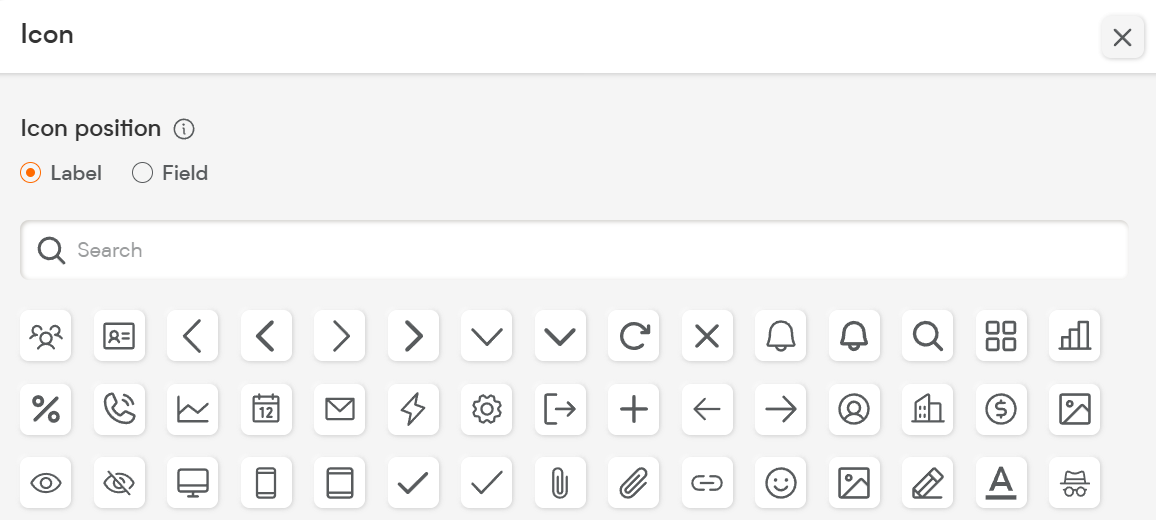Pick the smiley face icon

(x=781, y=483)
